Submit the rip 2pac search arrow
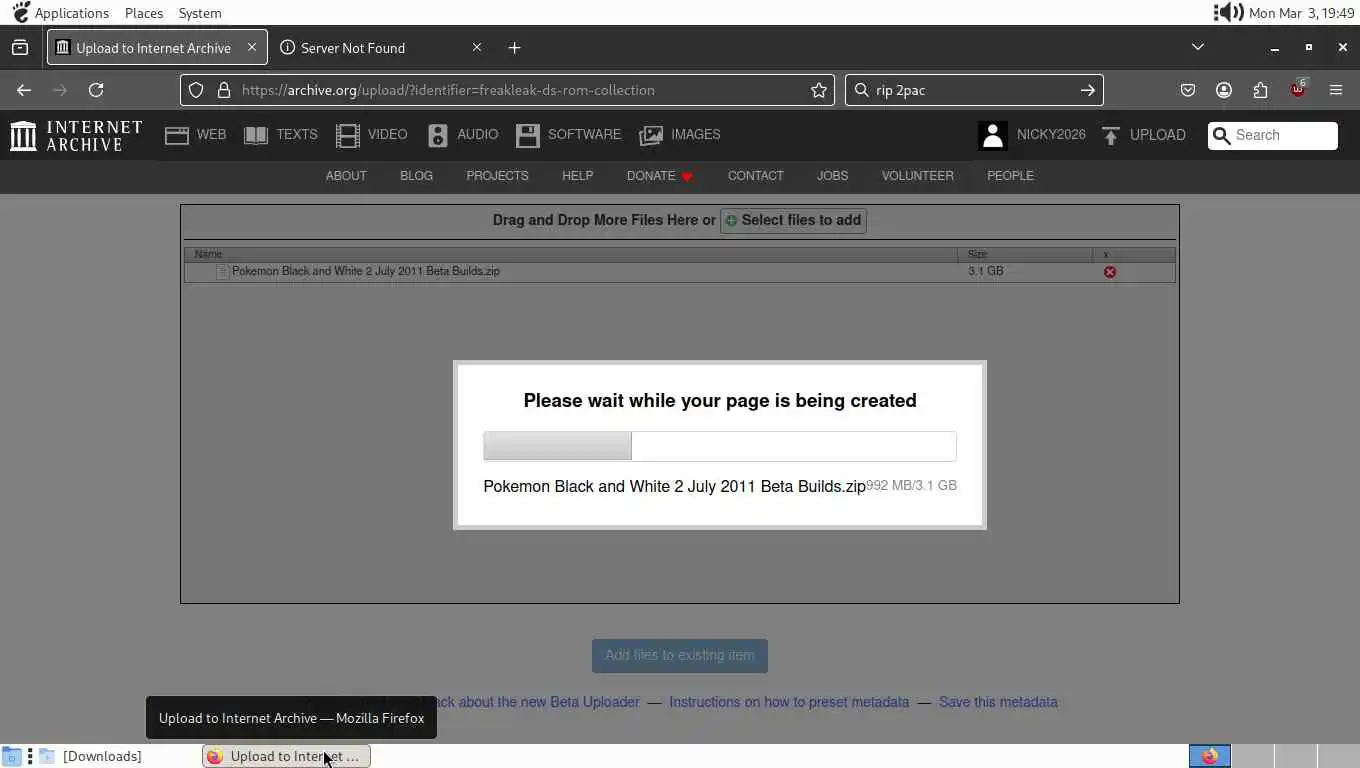Image resolution: width=1360 pixels, height=768 pixels. 1088,90
